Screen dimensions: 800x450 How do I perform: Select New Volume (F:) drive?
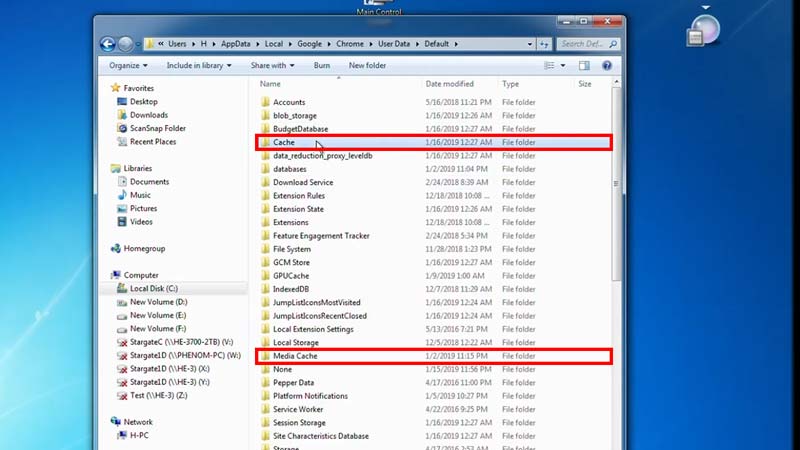click(x=158, y=329)
